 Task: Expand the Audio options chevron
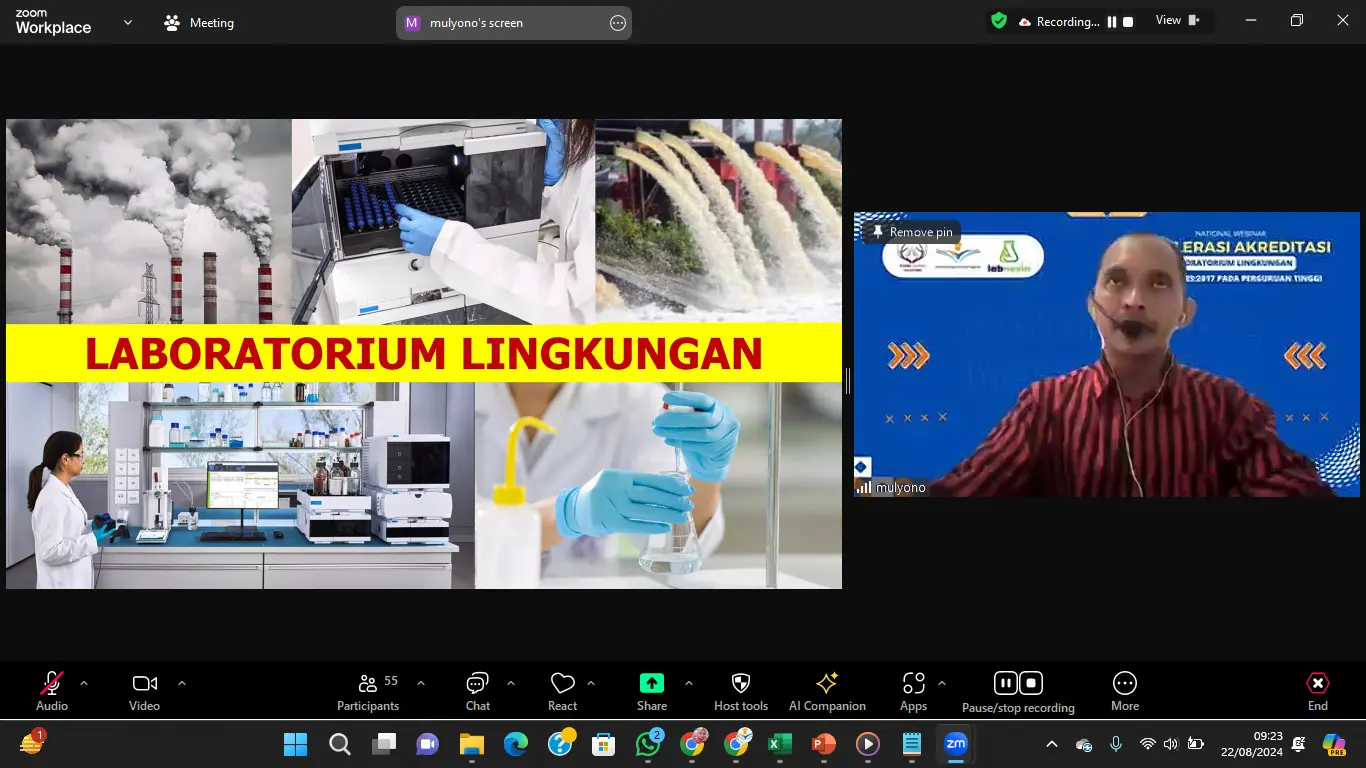(x=83, y=684)
